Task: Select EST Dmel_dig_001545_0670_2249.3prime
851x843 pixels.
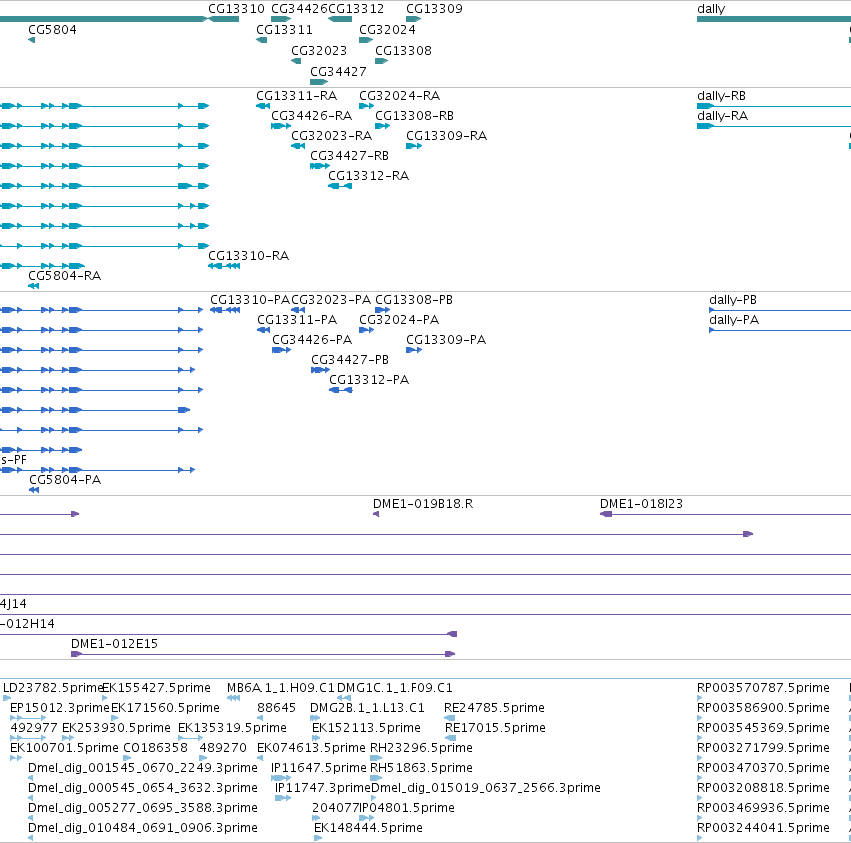Action: pyautogui.click(x=143, y=768)
